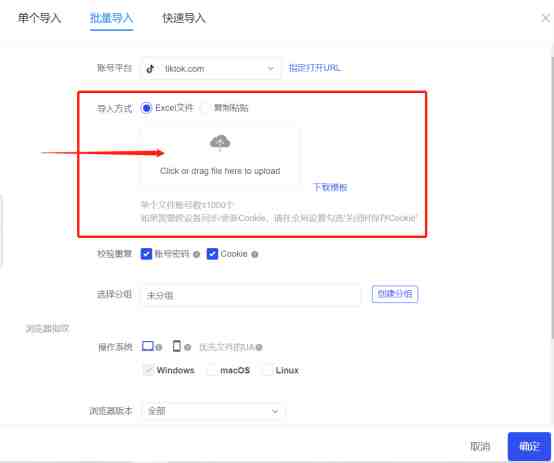Click the cloud upload icon

[220, 142]
